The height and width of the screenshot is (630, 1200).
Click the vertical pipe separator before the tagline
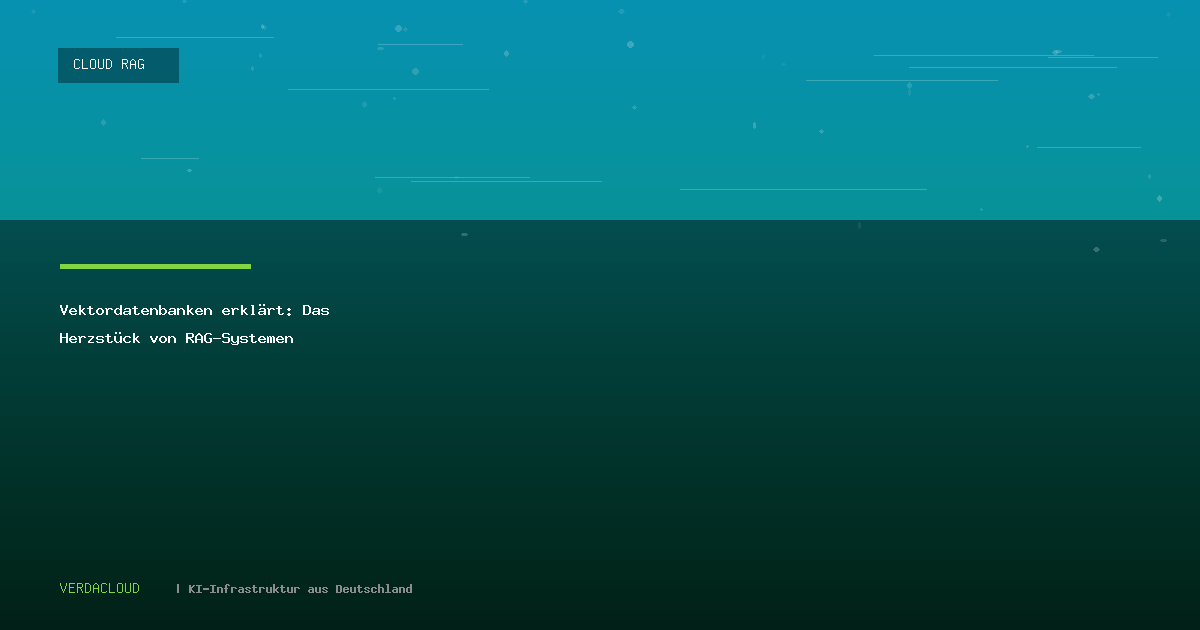(x=178, y=589)
